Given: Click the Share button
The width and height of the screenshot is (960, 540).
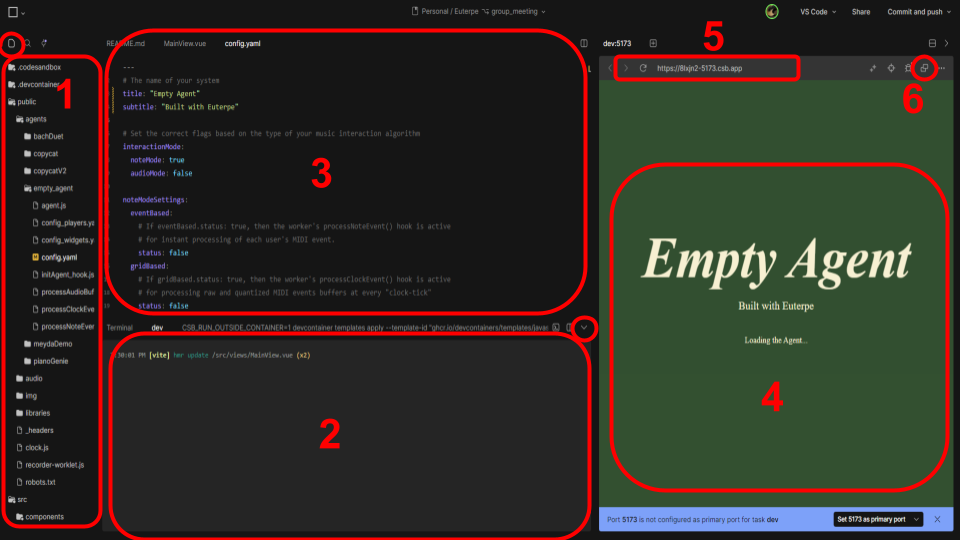Looking at the screenshot, I should click(860, 12).
